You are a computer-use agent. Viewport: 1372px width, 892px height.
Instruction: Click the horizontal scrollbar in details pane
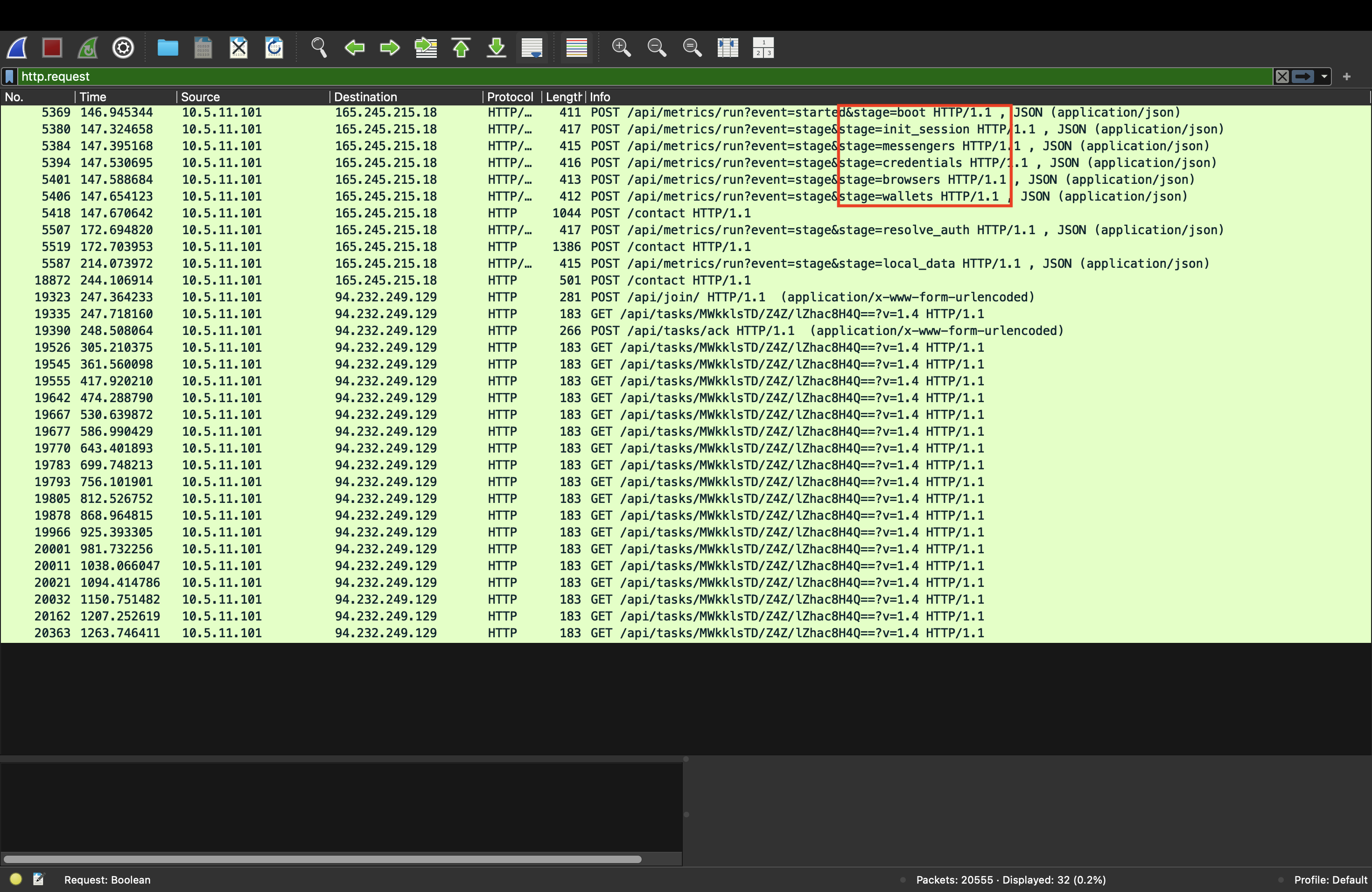(x=322, y=859)
